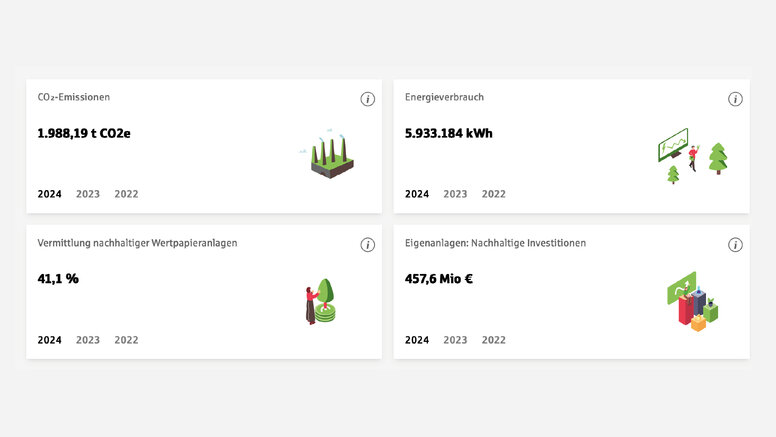View 2022 values for Energieverbrauch
Screen dimensions: 776x437
click(494, 194)
